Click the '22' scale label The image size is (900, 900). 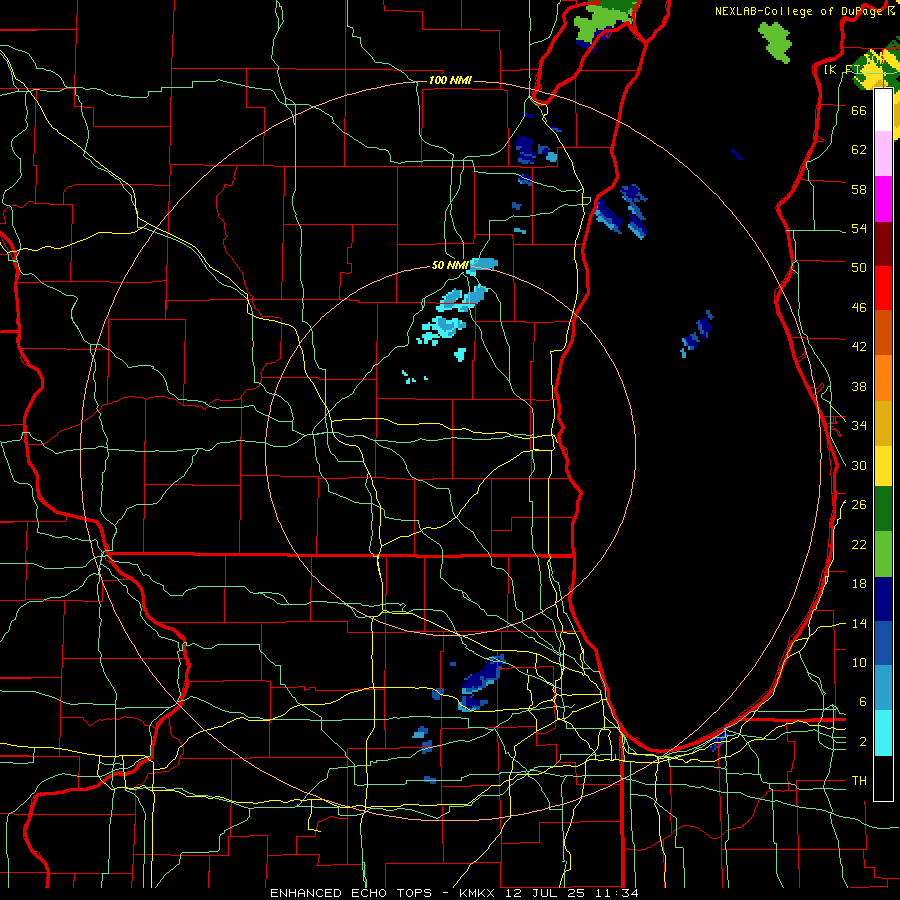pos(859,544)
